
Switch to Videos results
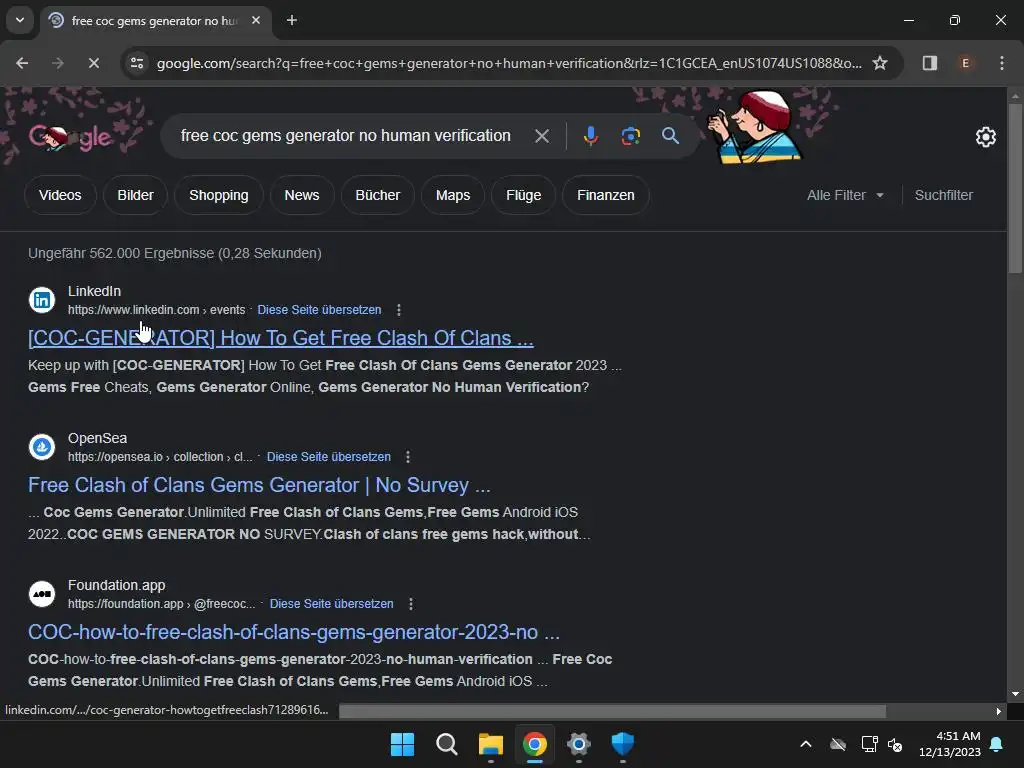pos(60,195)
